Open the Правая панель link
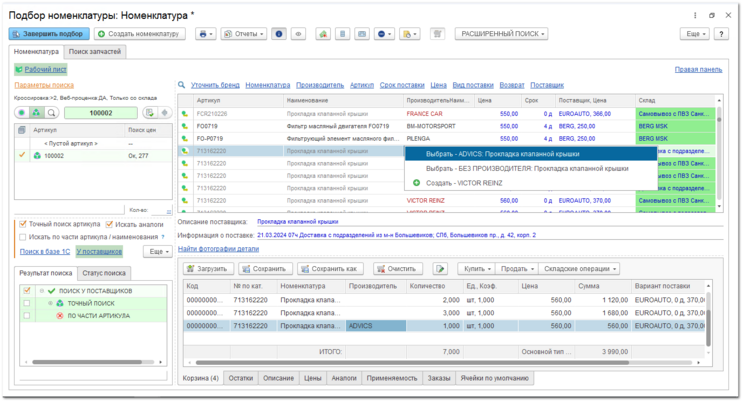This screenshot has width=743, height=402. tap(698, 70)
